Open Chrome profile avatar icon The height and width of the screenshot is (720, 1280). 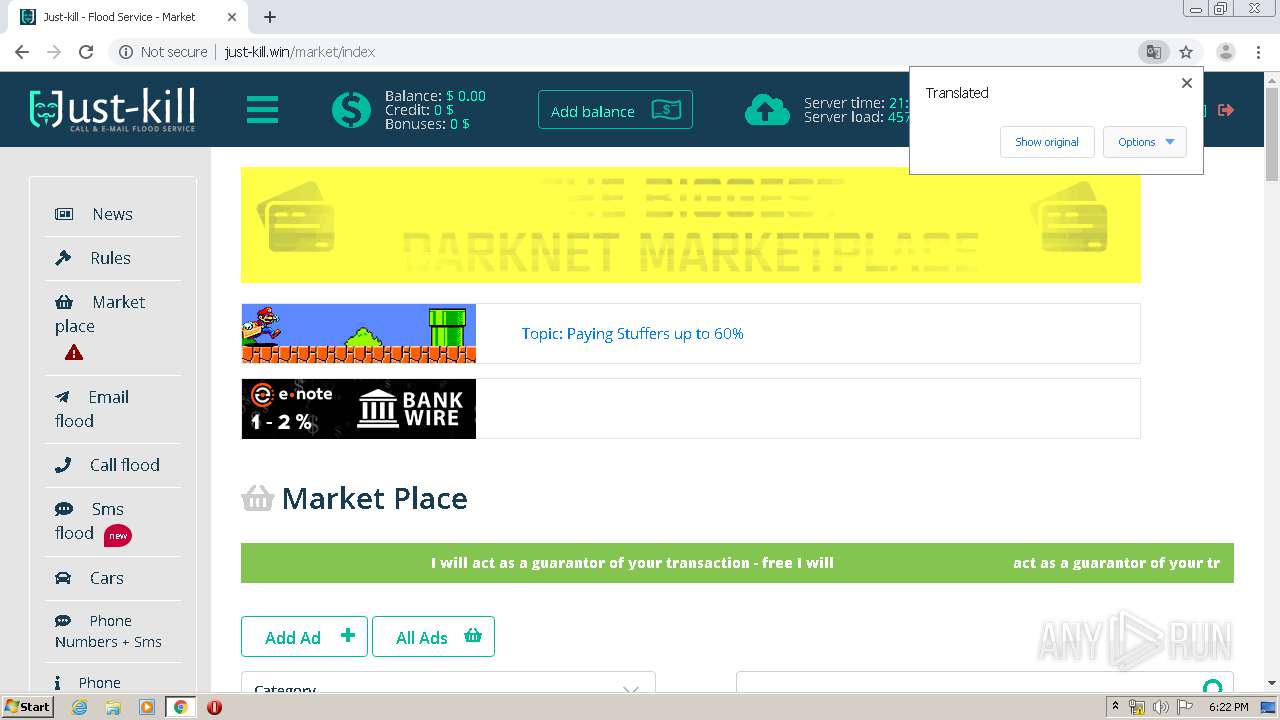pyautogui.click(x=1225, y=52)
